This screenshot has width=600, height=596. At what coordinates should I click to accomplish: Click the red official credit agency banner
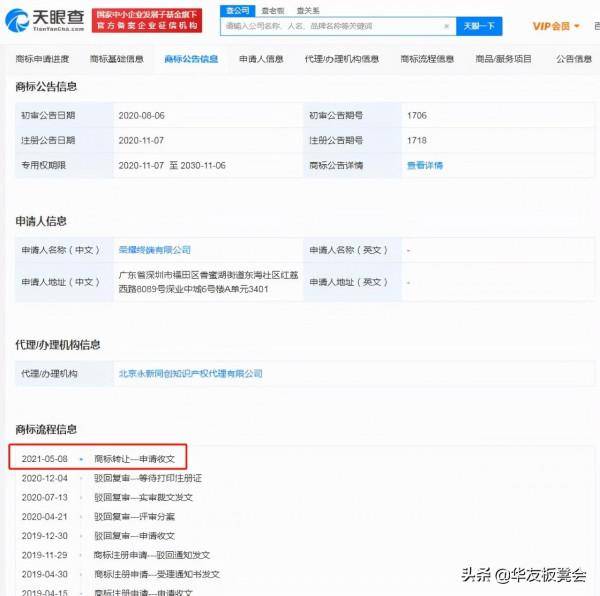pos(147,20)
